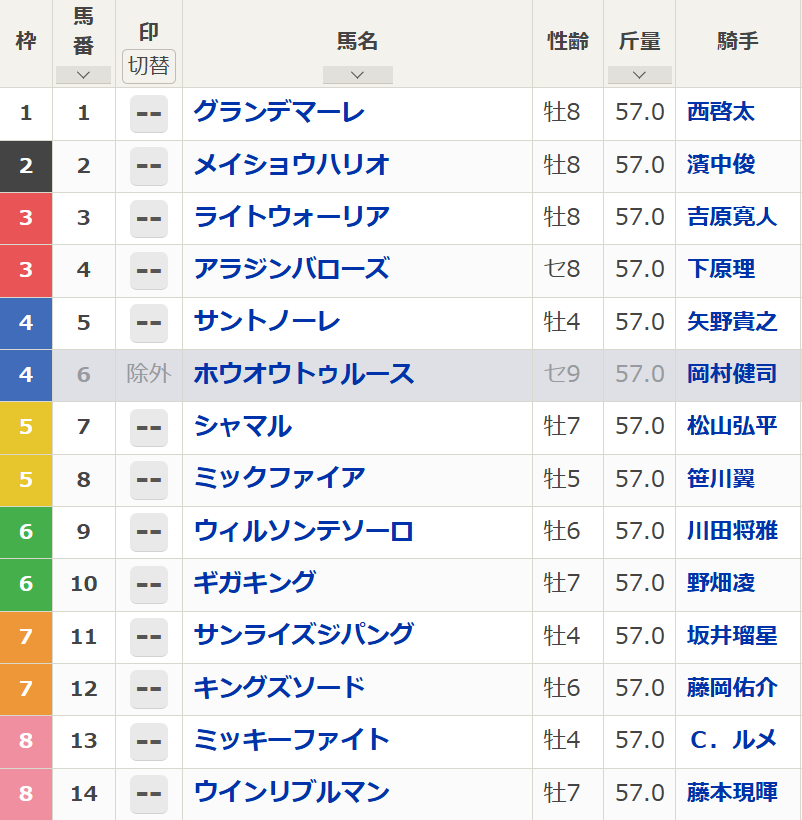
Task: Open the mark picker beside ライトウォーリア
Action: pyautogui.click(x=149, y=217)
